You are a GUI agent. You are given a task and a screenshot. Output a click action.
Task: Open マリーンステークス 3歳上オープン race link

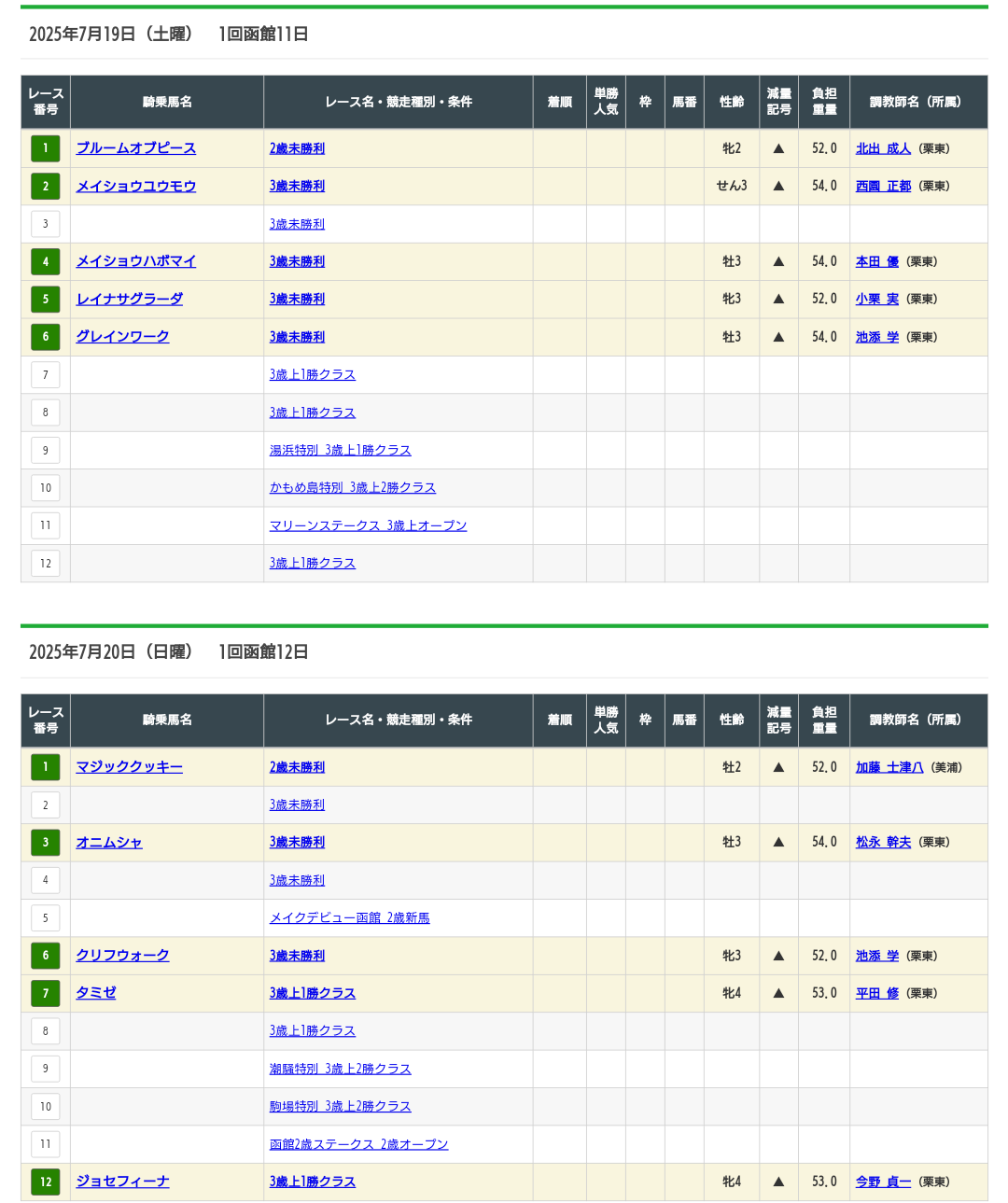(369, 525)
